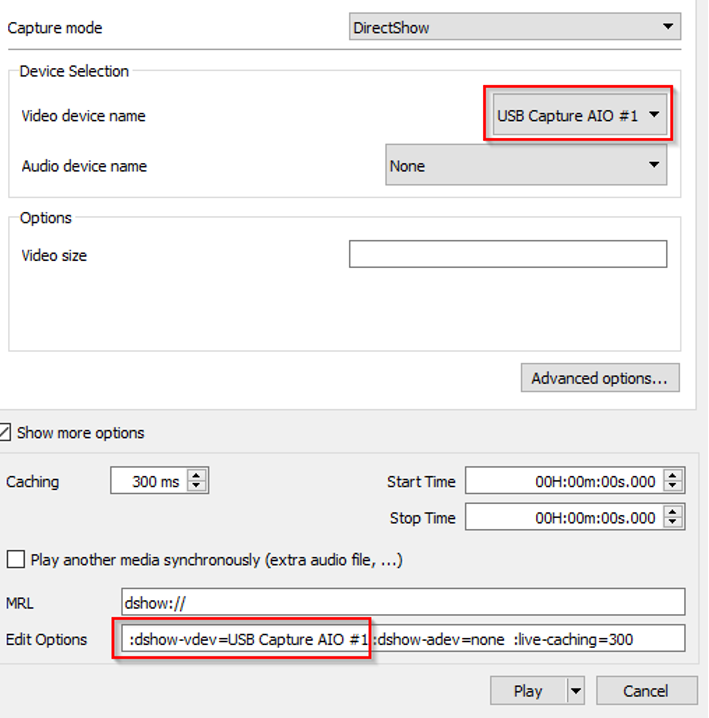Open the Play button dropdown arrow
The height and width of the screenshot is (718, 709).
coord(575,691)
